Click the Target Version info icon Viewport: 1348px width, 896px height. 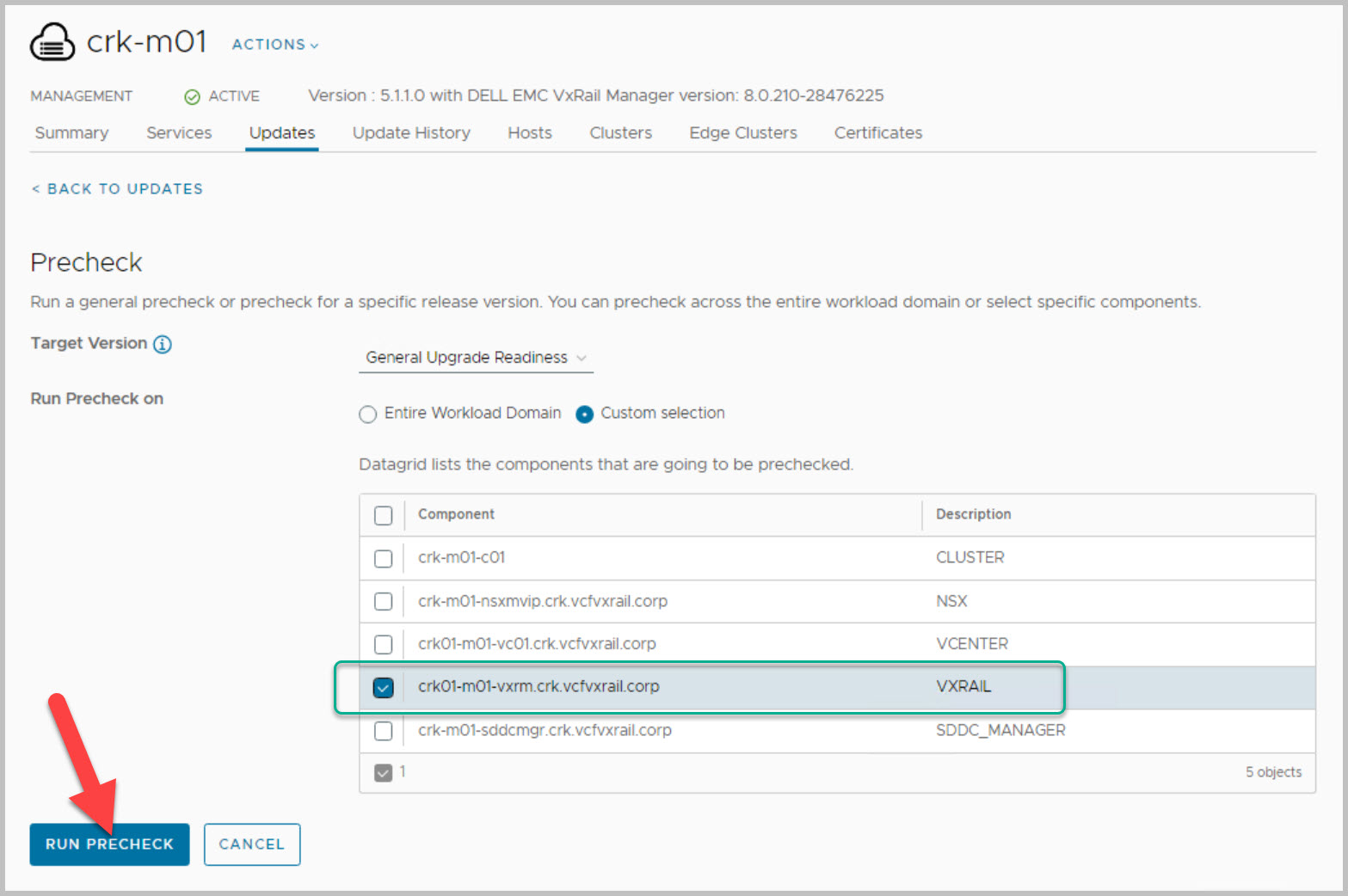coord(162,344)
